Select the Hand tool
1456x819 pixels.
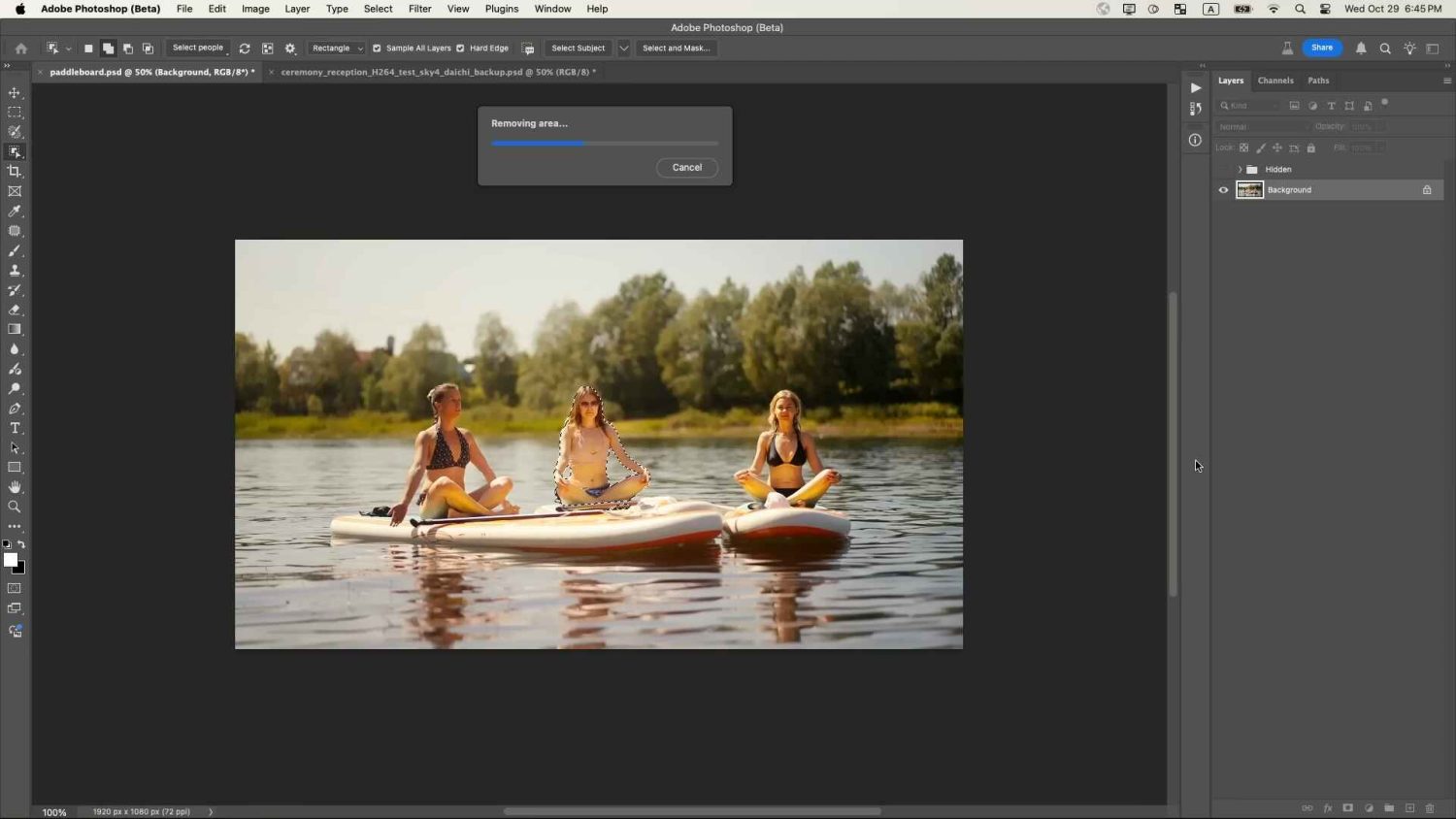point(15,487)
